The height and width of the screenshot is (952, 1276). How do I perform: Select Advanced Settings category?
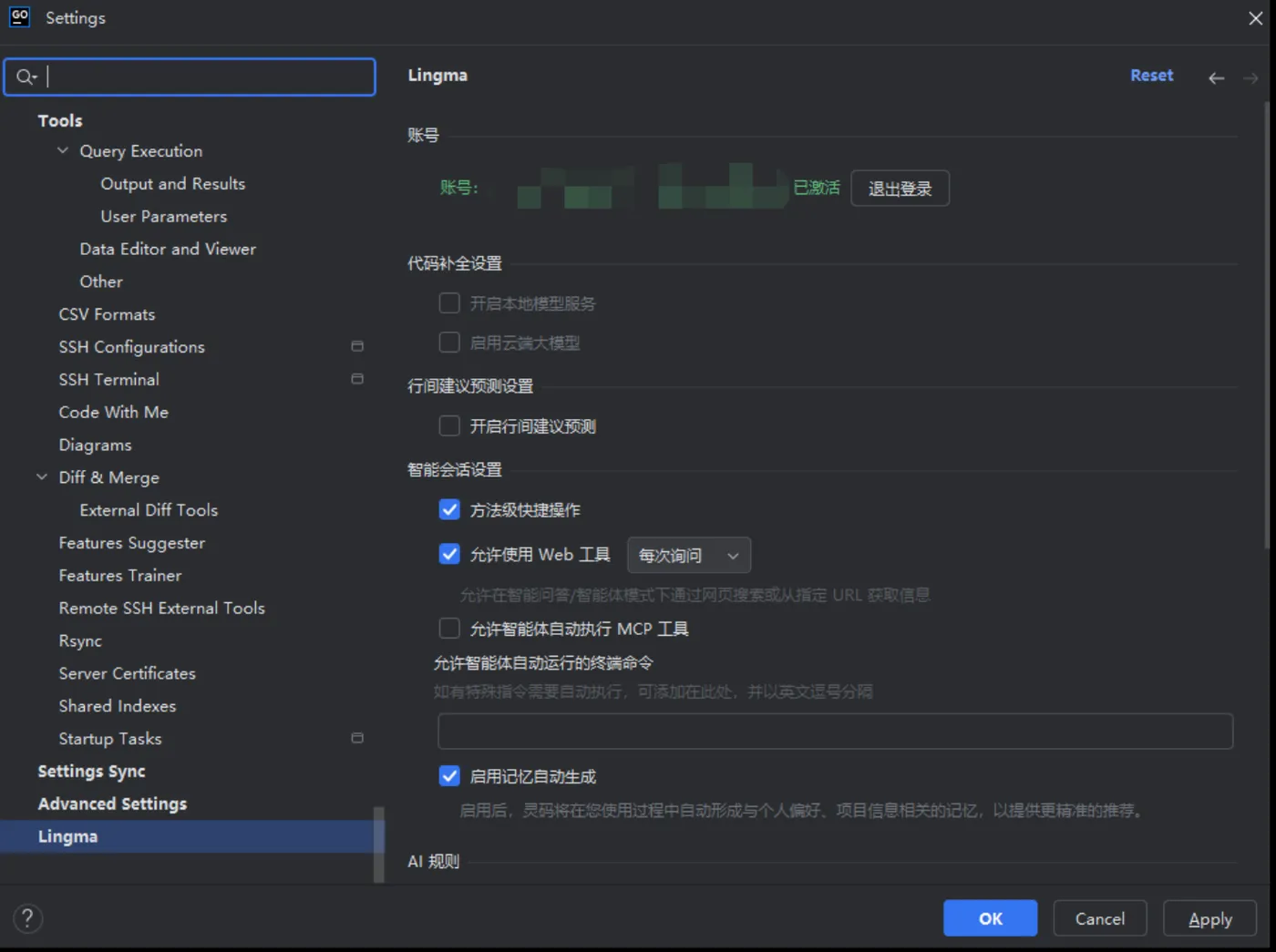[x=112, y=804]
